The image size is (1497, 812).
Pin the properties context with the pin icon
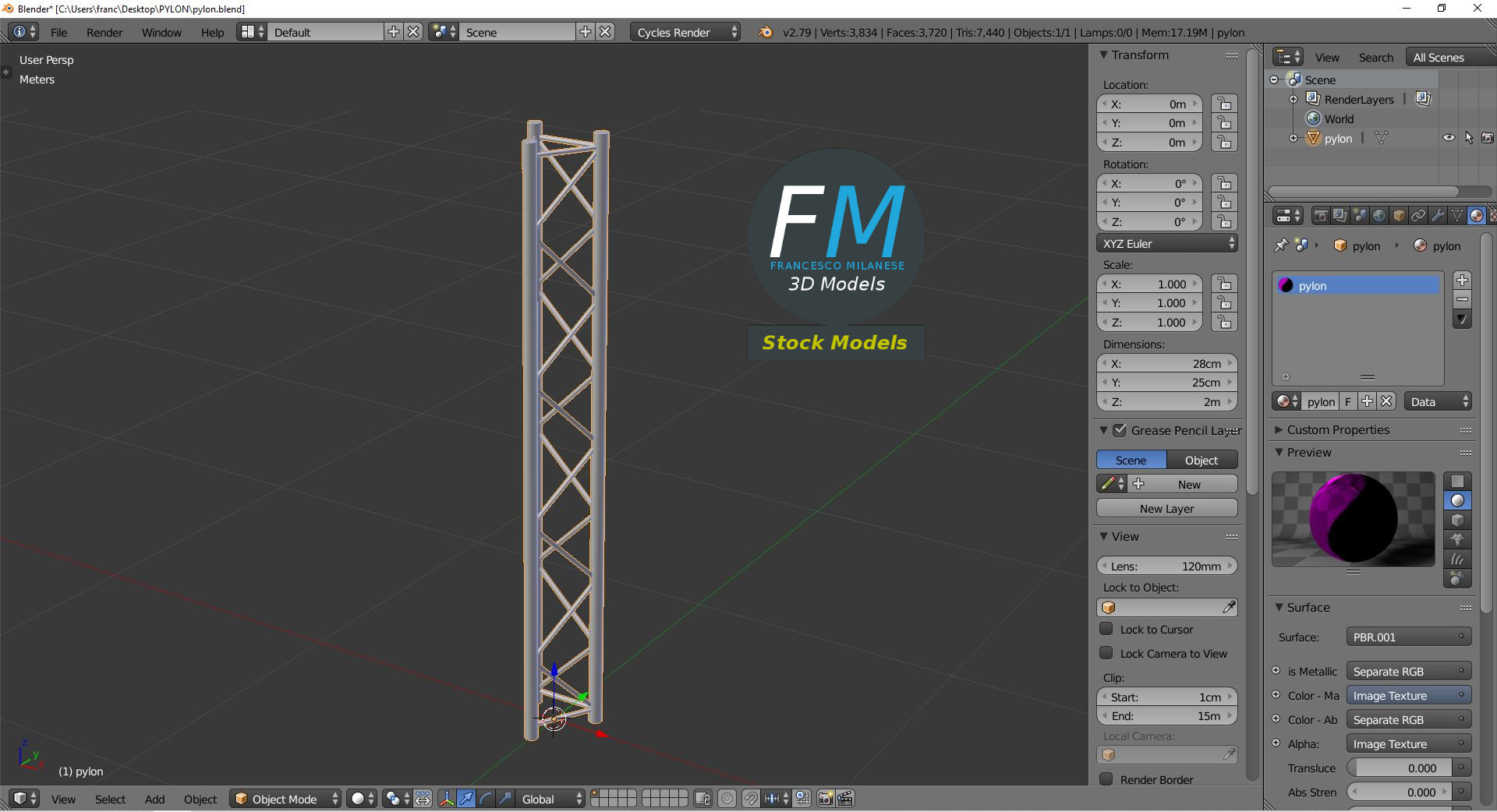click(1281, 245)
